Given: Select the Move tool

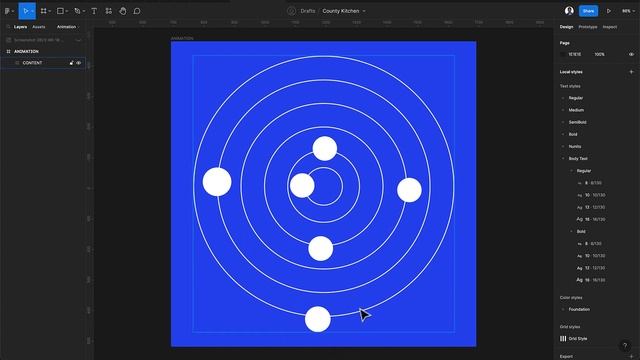Looking at the screenshot, I should tap(25, 11).
